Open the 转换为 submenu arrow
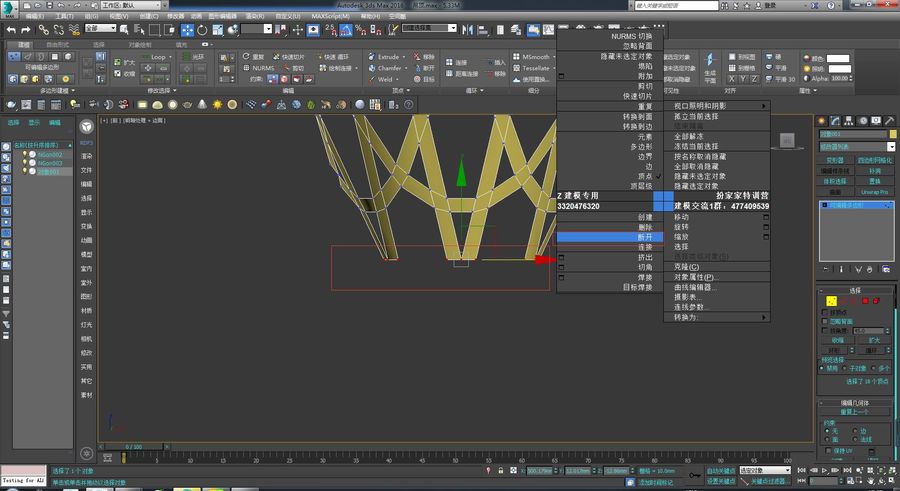 click(764, 317)
